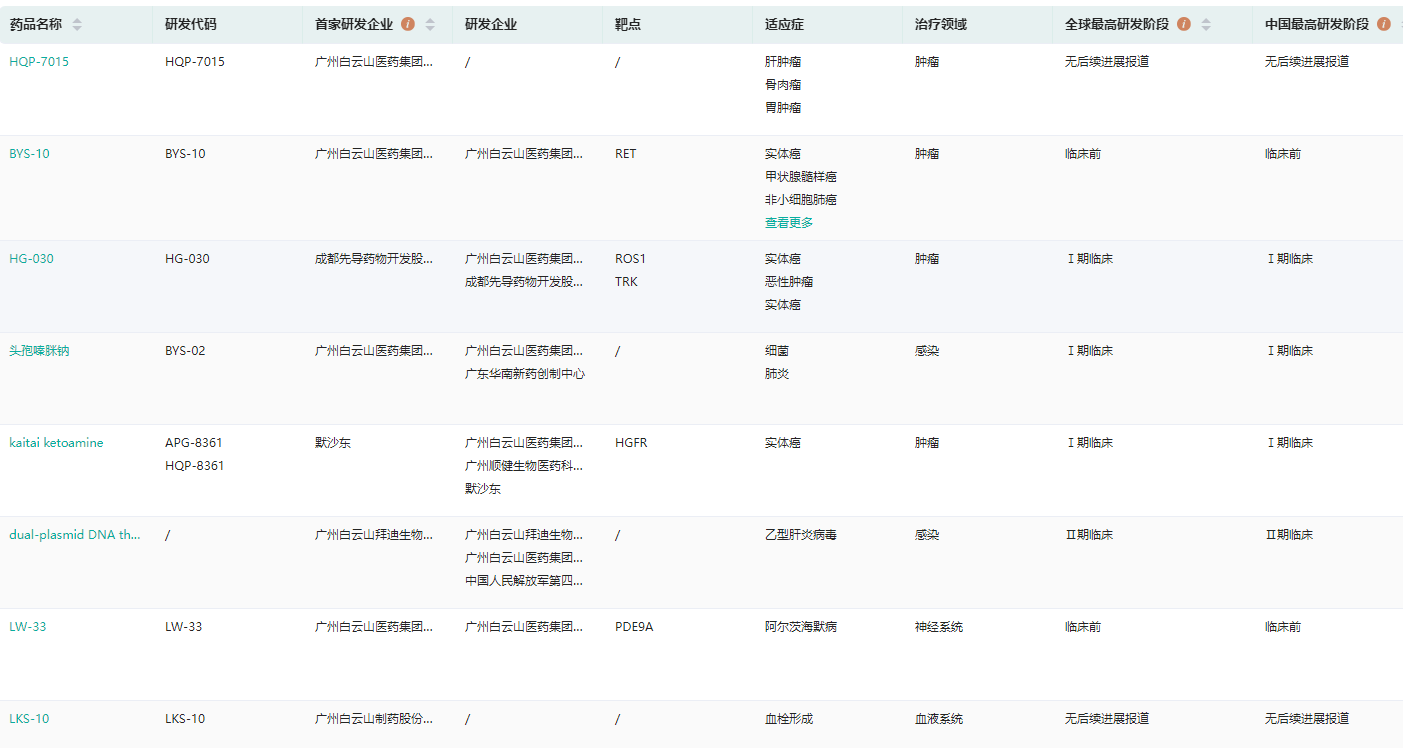Open the HQP-7015 drug name link
This screenshot has height=748, width=1403.
tap(39, 62)
